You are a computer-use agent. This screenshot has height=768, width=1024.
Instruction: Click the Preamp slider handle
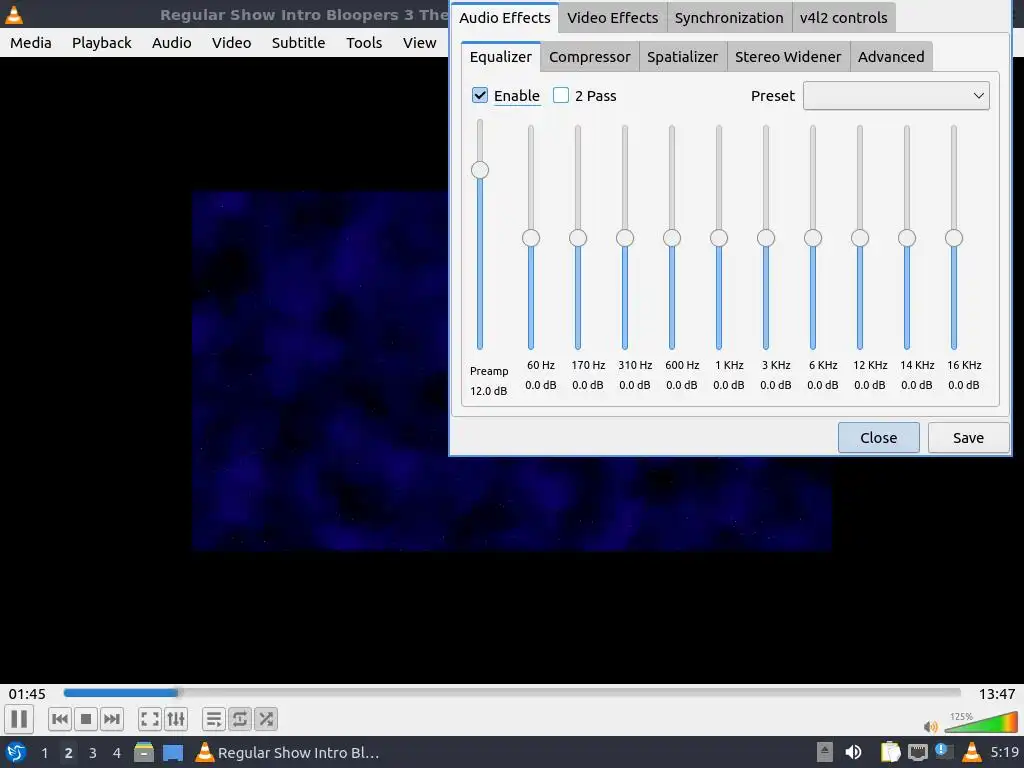pyautogui.click(x=480, y=170)
